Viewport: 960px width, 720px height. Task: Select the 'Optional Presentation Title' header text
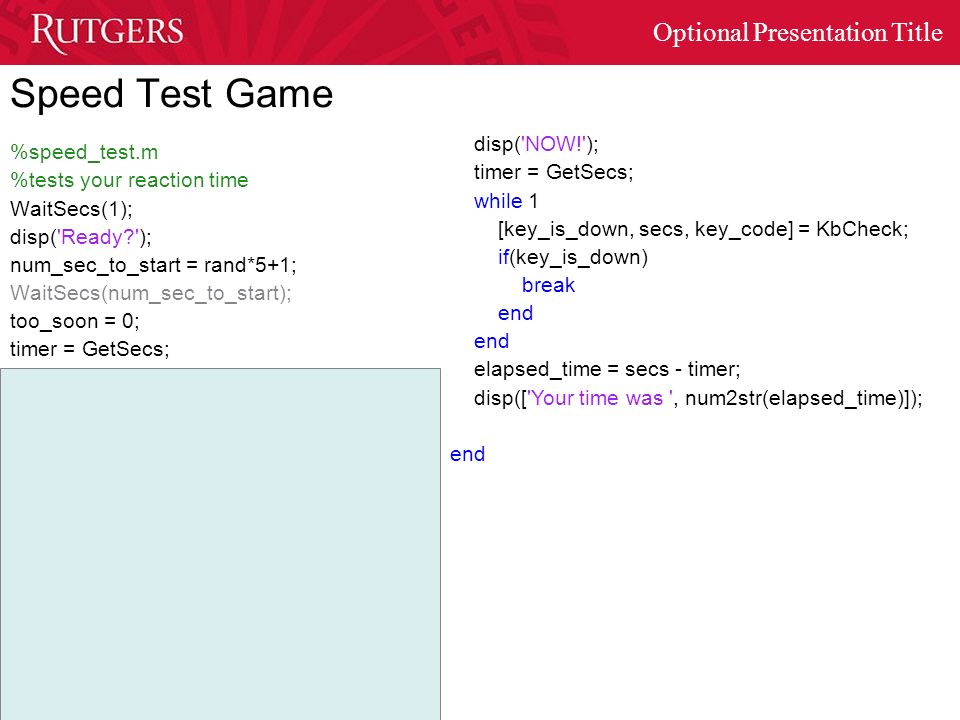pos(797,32)
